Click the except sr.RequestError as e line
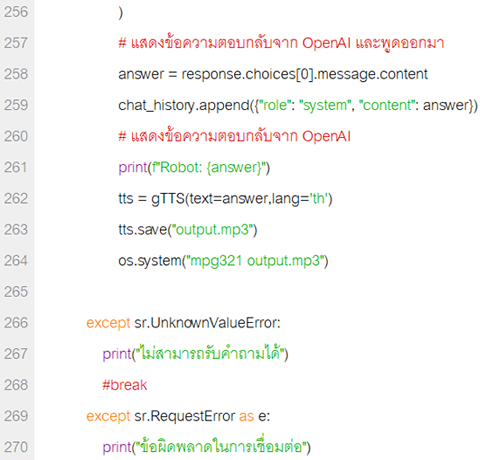The height and width of the screenshot is (460, 480). (x=178, y=416)
